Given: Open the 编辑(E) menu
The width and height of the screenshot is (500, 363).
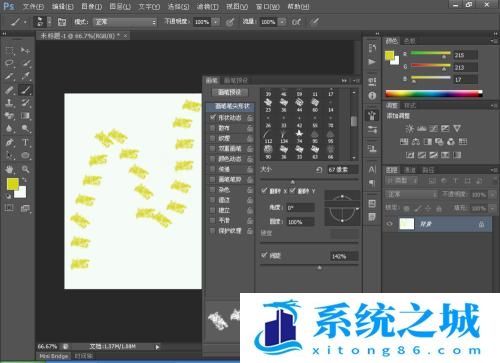Looking at the screenshot, I should pyautogui.click(x=63, y=6).
